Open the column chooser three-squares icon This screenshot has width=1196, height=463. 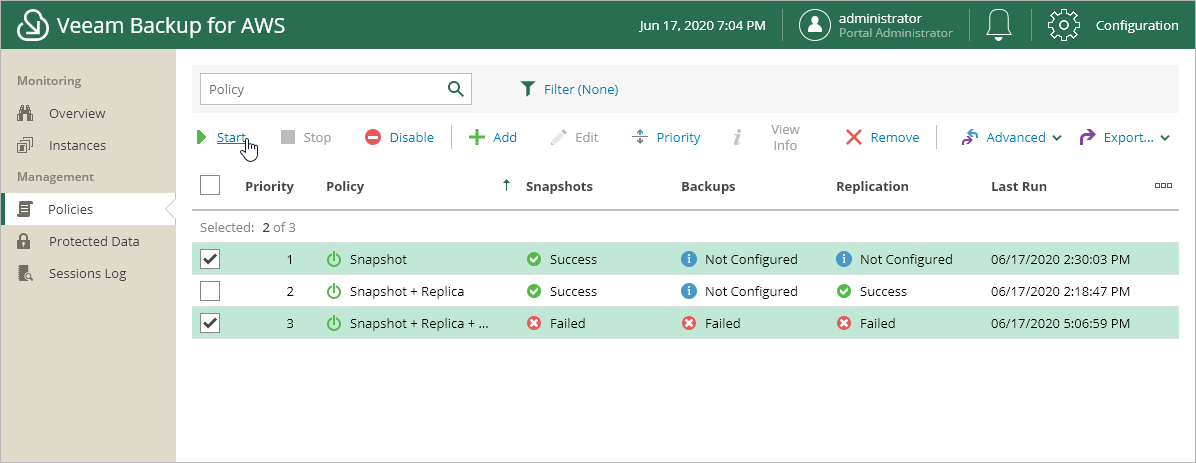pyautogui.click(x=1163, y=185)
